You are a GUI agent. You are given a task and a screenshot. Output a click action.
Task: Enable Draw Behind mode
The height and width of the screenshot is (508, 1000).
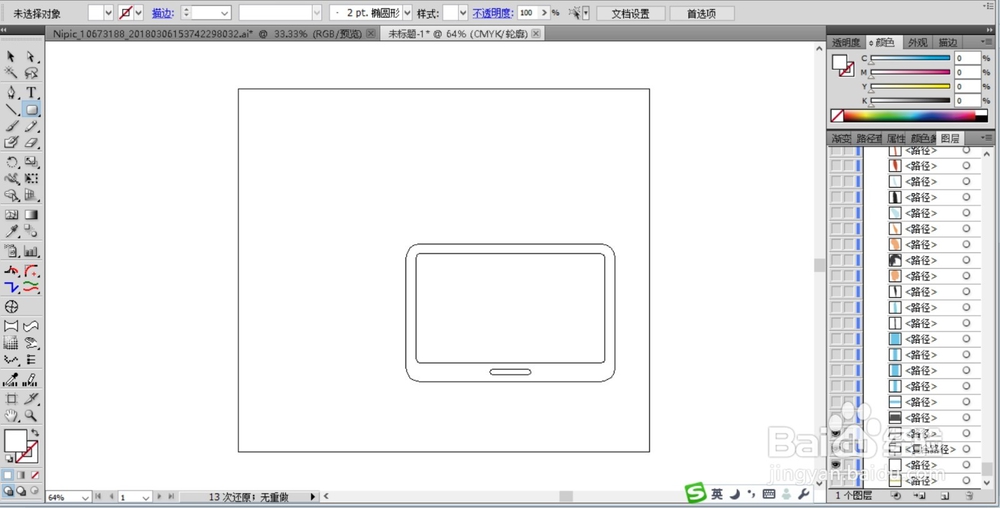(22, 491)
